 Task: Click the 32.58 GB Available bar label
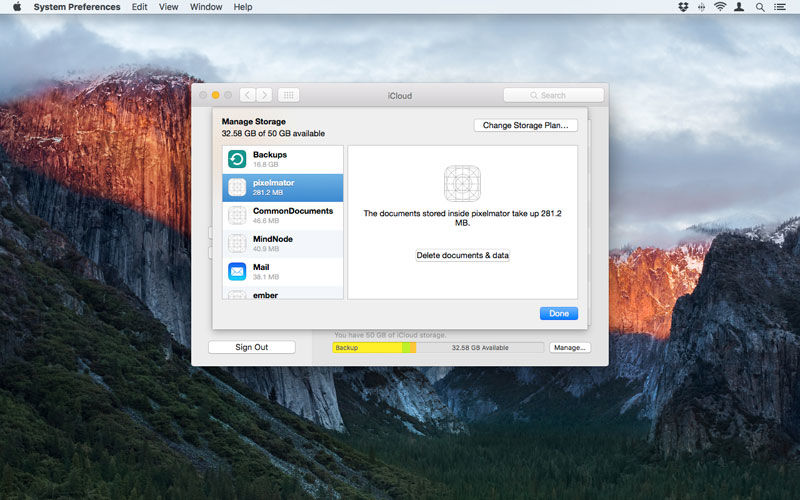click(x=480, y=347)
